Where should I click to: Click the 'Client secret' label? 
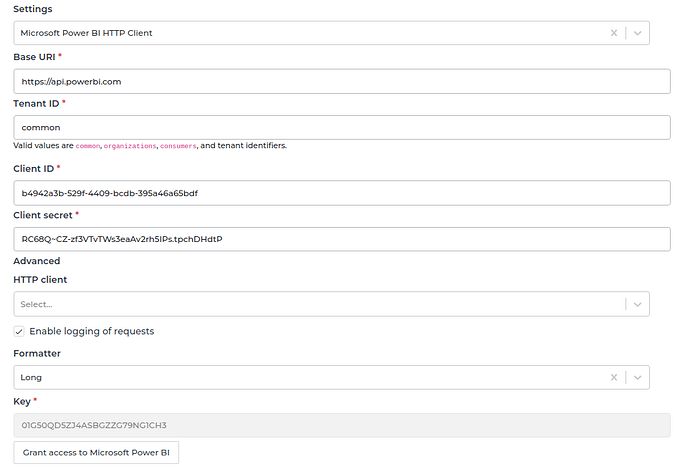tap(43, 215)
